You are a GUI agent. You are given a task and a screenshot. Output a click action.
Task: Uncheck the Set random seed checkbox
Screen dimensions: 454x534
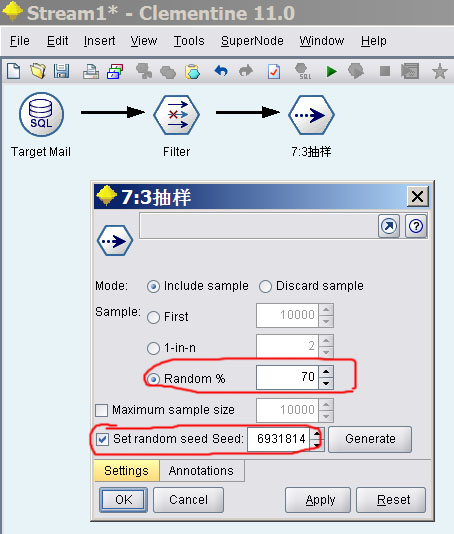(x=103, y=439)
